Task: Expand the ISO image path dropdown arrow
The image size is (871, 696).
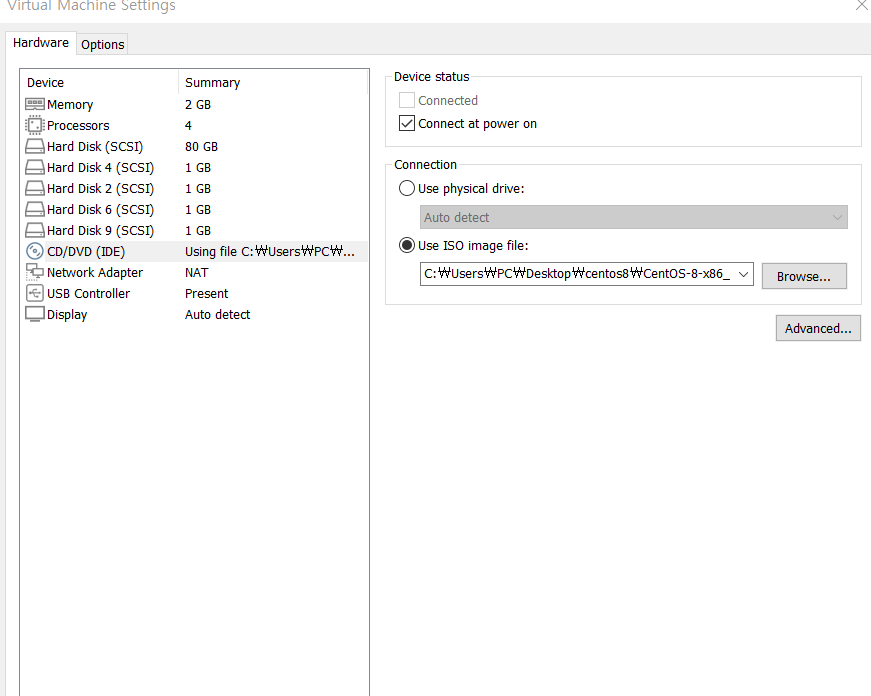Action: pos(743,274)
